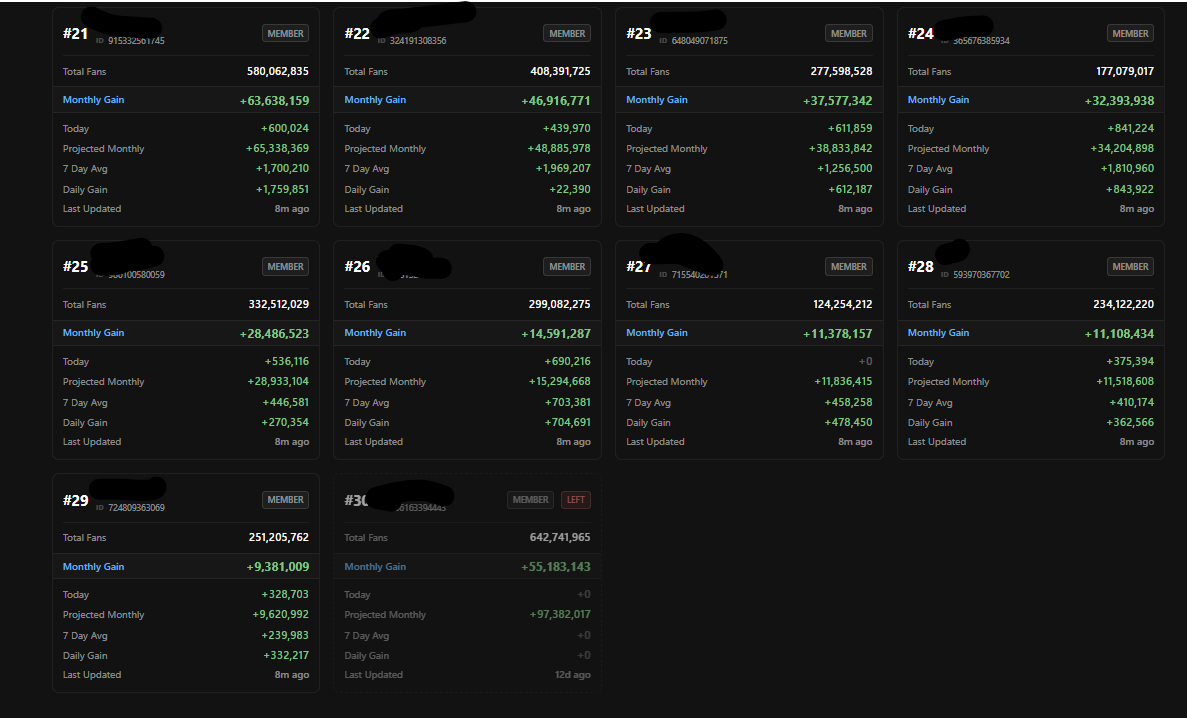Select rank number #24
1187x718 pixels.
click(x=921, y=33)
